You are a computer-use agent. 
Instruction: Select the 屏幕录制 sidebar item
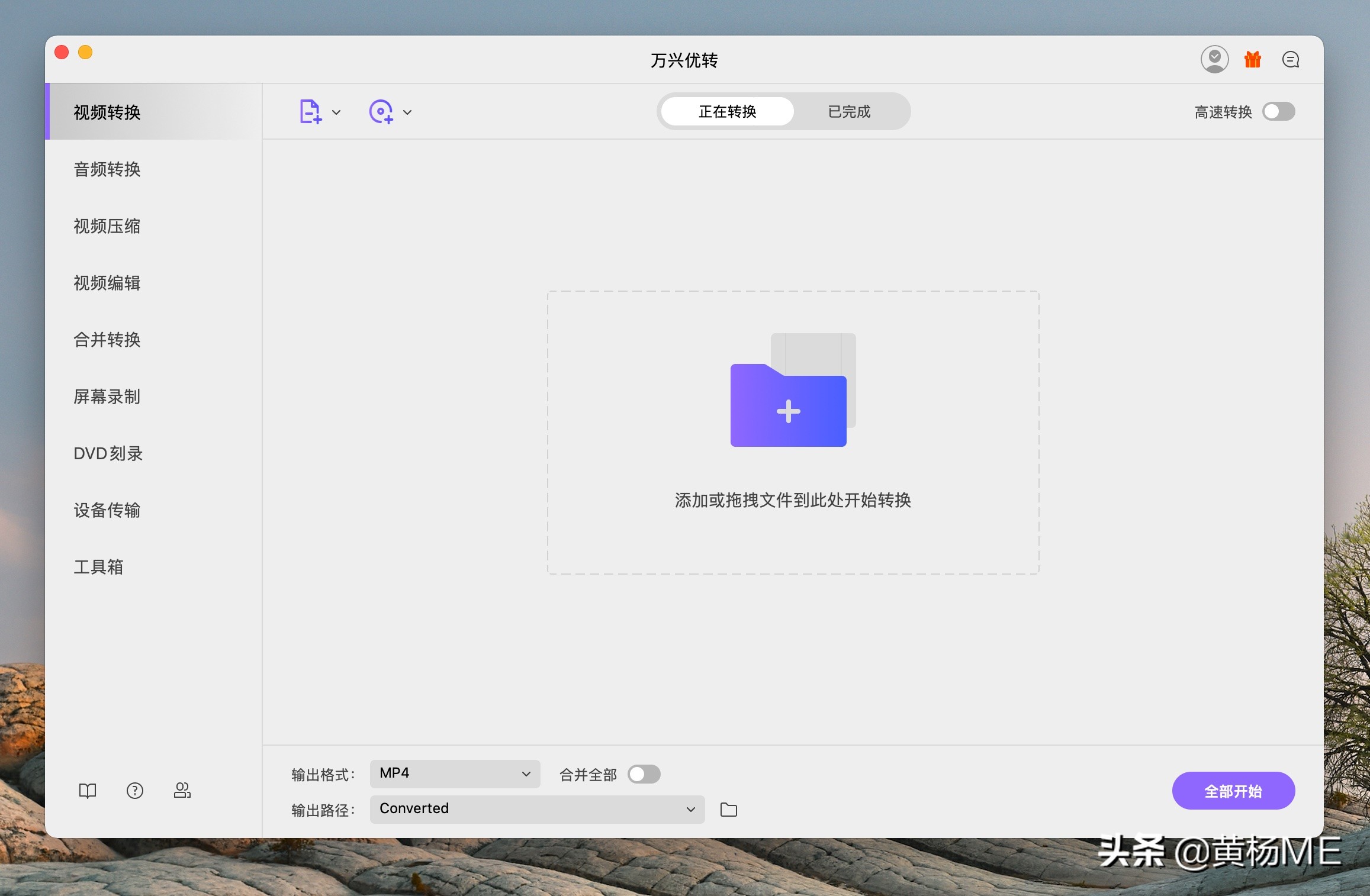tap(107, 397)
